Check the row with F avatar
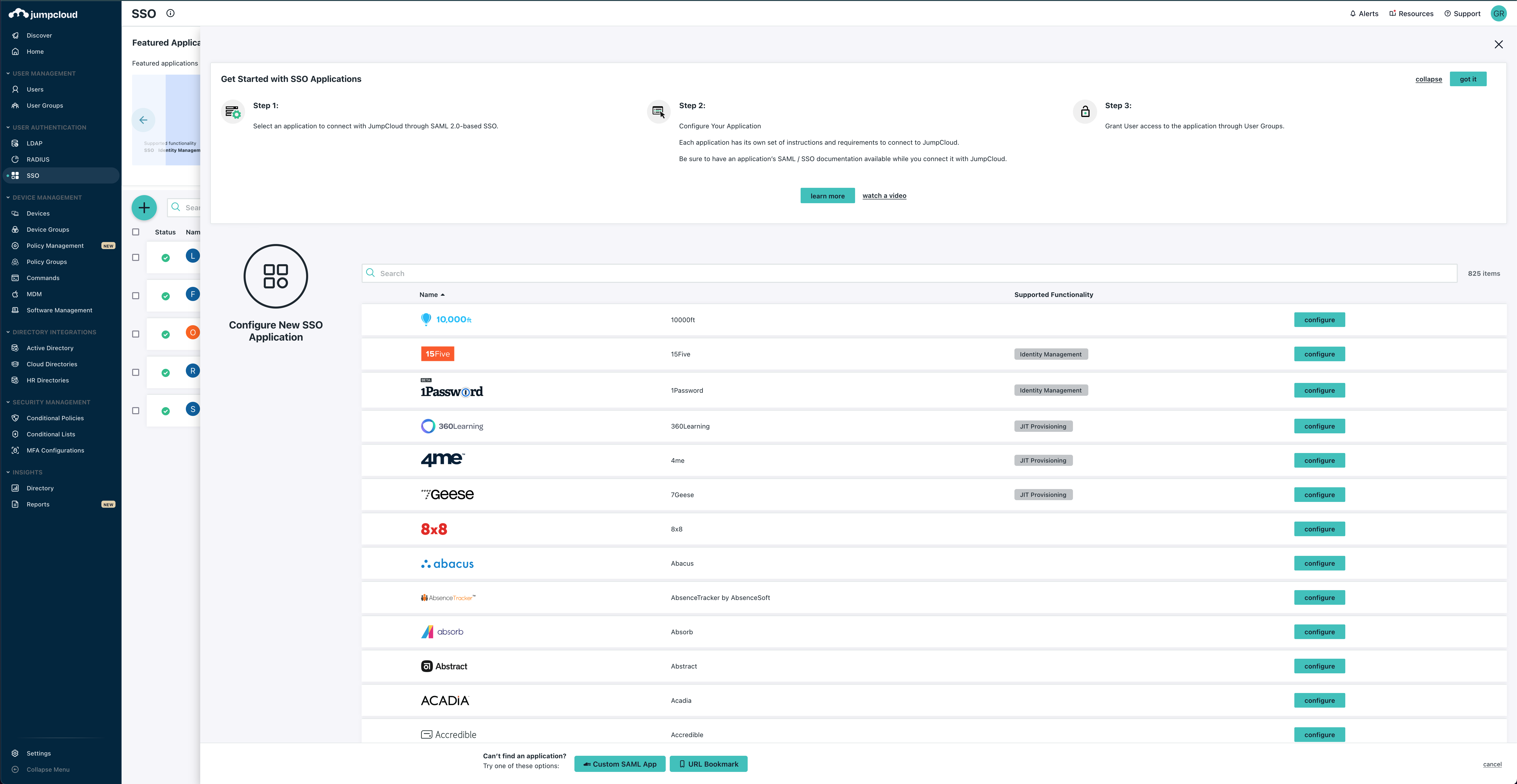The width and height of the screenshot is (1517, 784). pos(136,295)
